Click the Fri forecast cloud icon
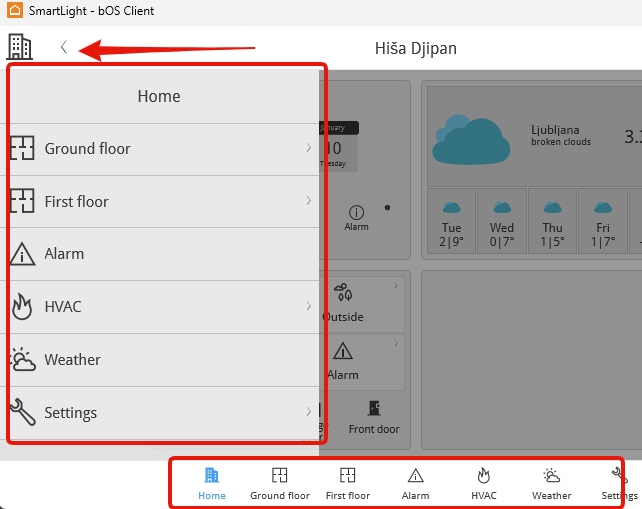642x509 pixels. point(603,208)
